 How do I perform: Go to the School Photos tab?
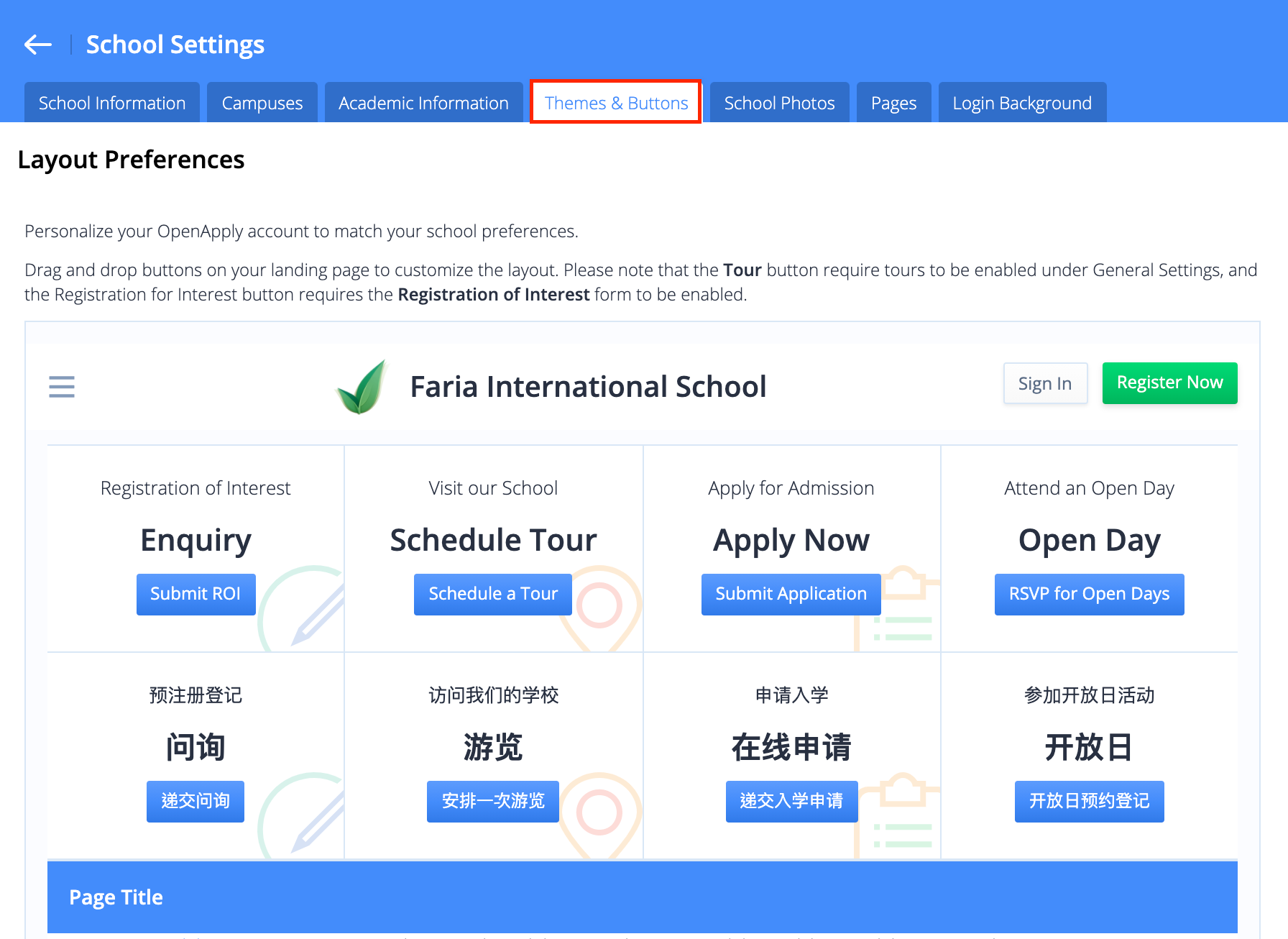click(x=780, y=103)
